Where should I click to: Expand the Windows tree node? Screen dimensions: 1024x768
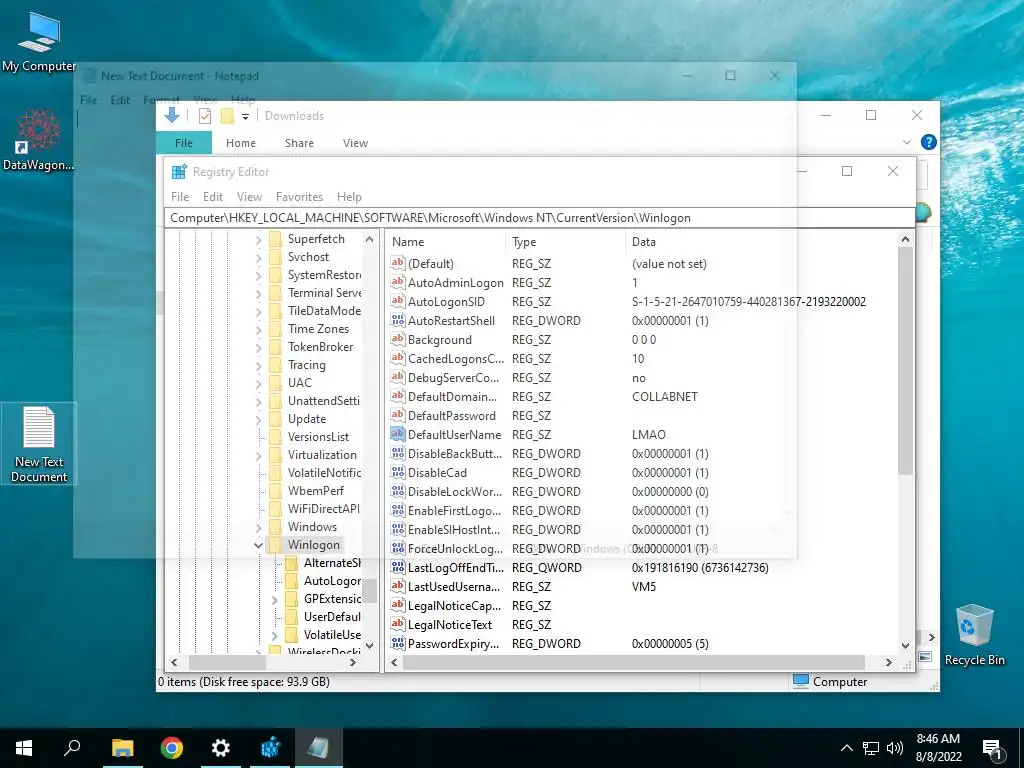click(259, 527)
